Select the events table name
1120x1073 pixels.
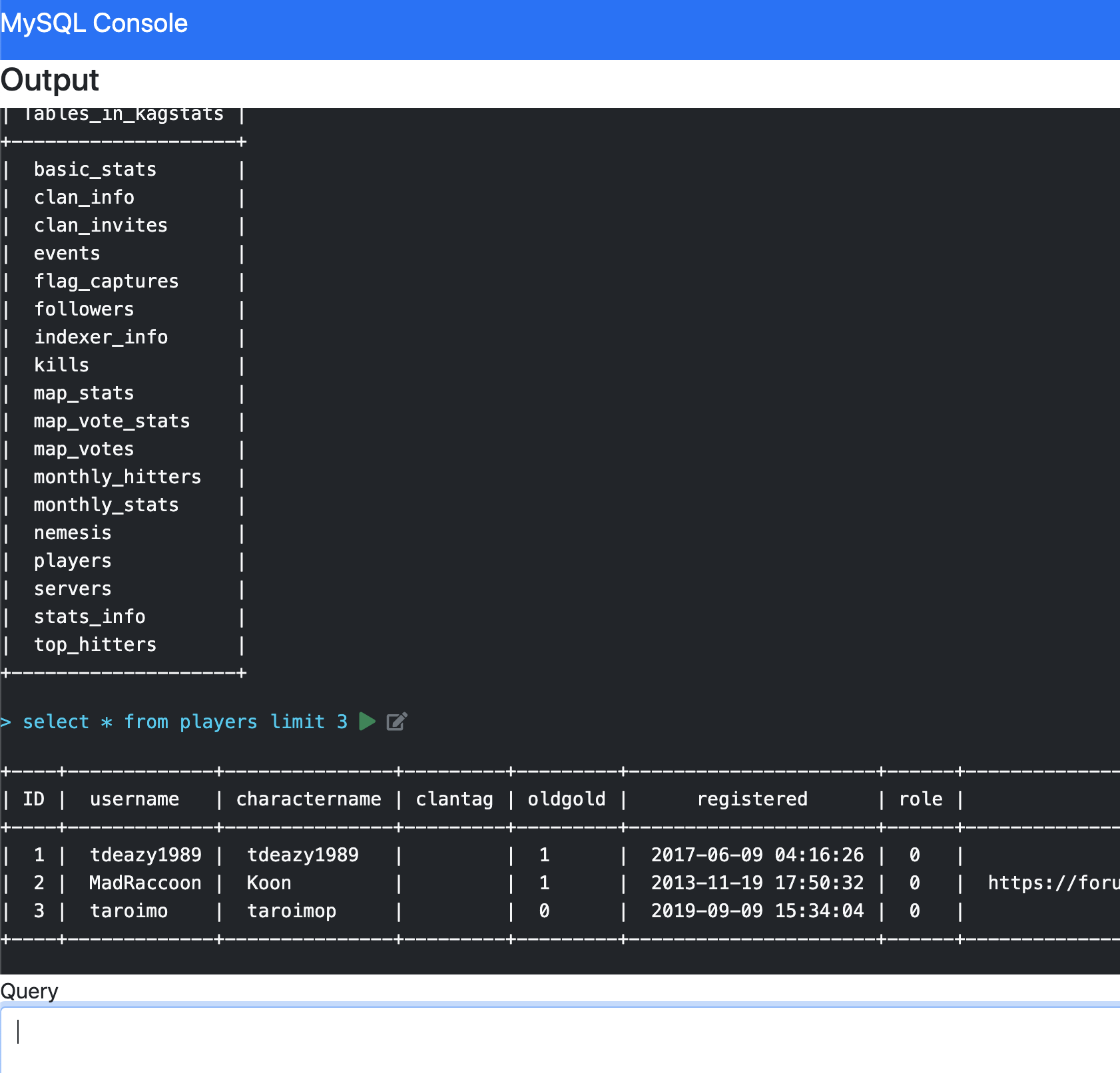[x=67, y=254]
